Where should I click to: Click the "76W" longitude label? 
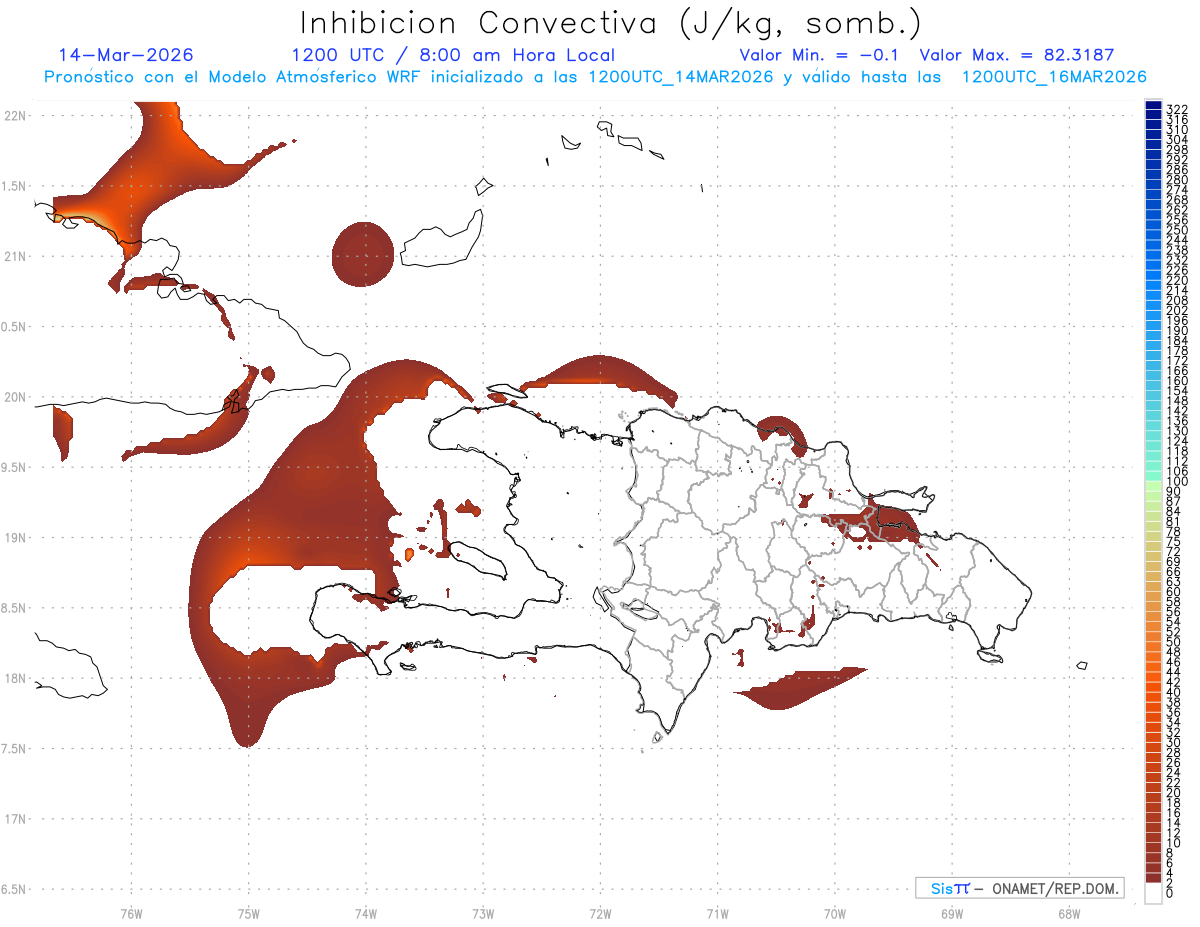131,913
